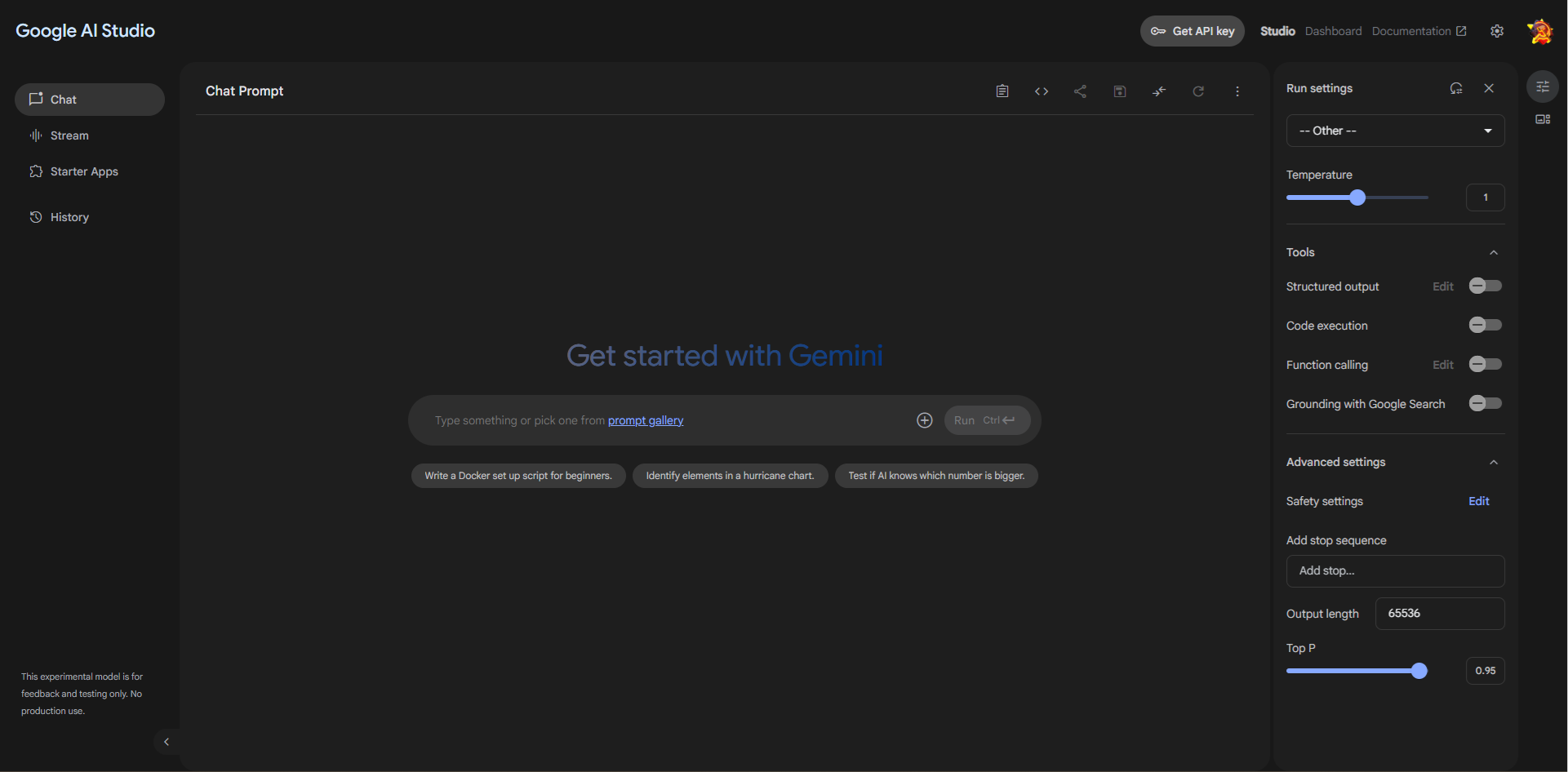Enable the Structured output toggle
Image resolution: width=1568 pixels, height=772 pixels.
(x=1485, y=286)
